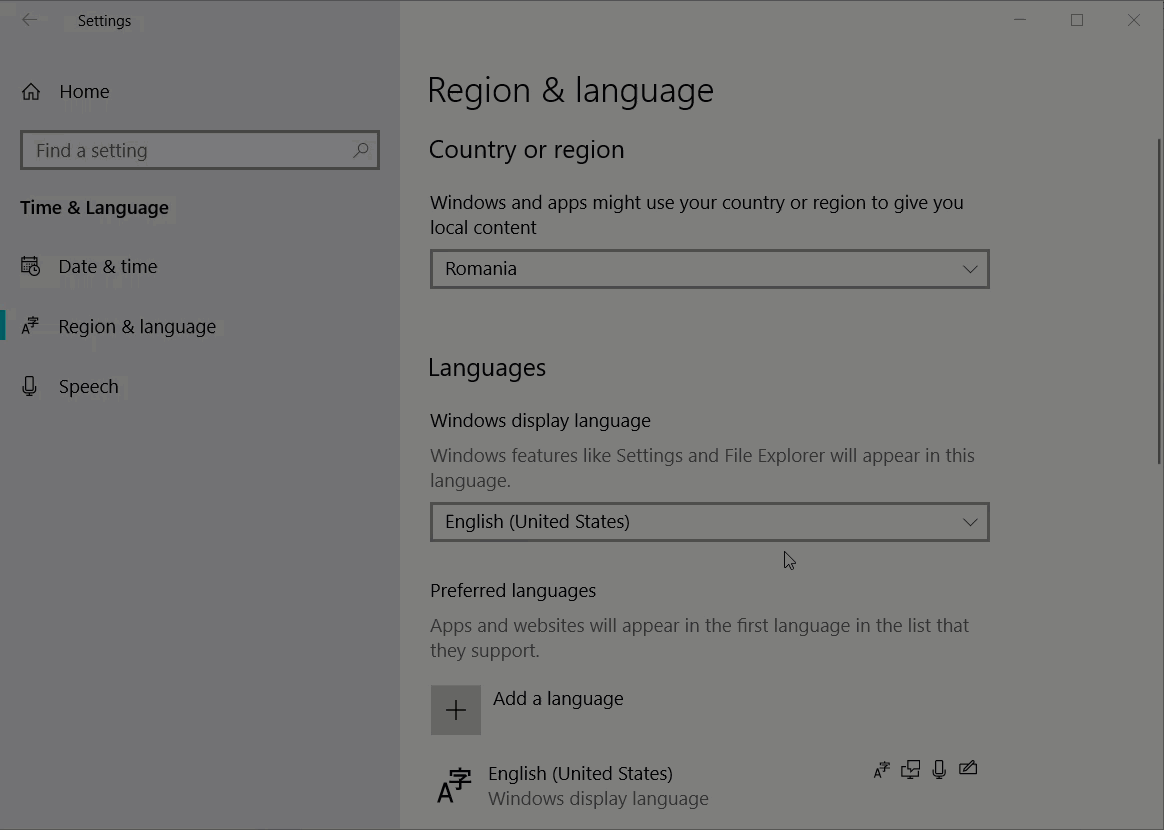
Task: Switch to the Speech settings page
Action: 88,387
